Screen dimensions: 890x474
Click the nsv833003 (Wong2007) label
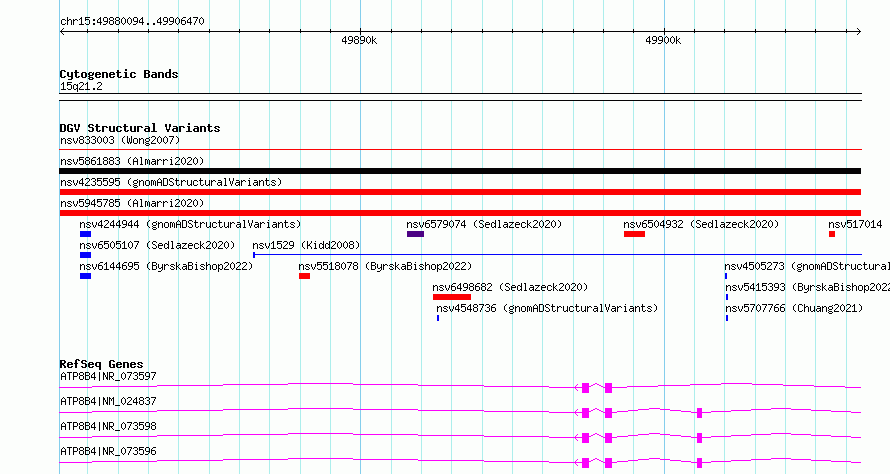[120, 140]
